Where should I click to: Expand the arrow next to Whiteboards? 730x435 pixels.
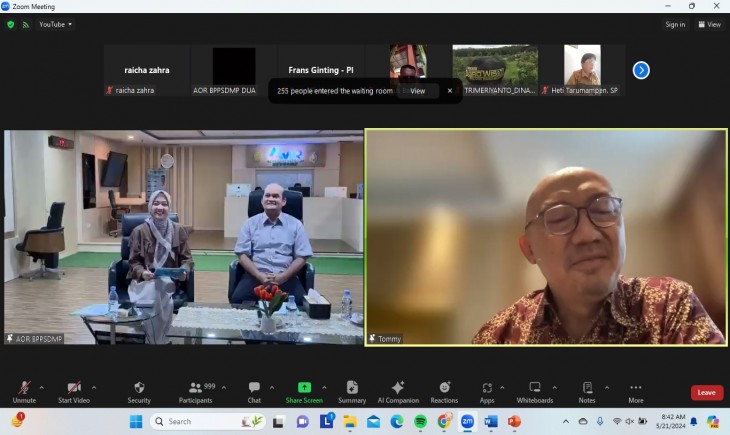point(554,387)
